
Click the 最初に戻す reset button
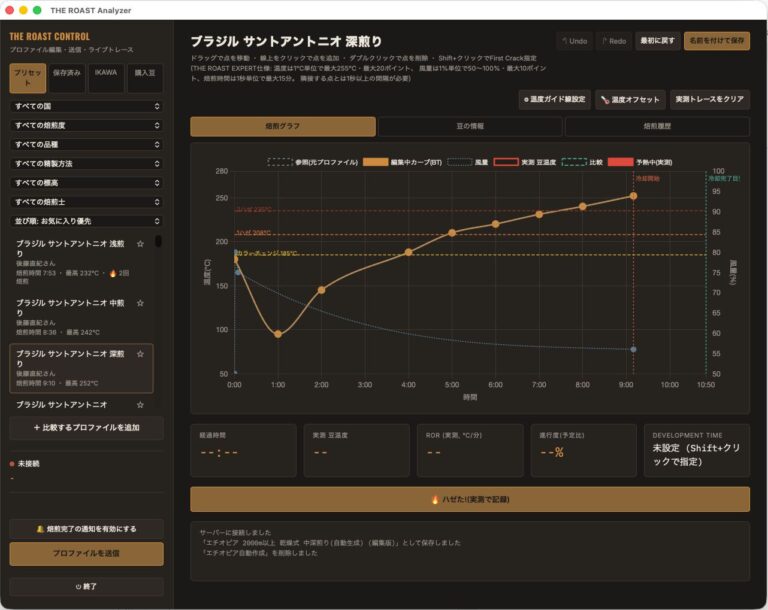click(x=657, y=41)
